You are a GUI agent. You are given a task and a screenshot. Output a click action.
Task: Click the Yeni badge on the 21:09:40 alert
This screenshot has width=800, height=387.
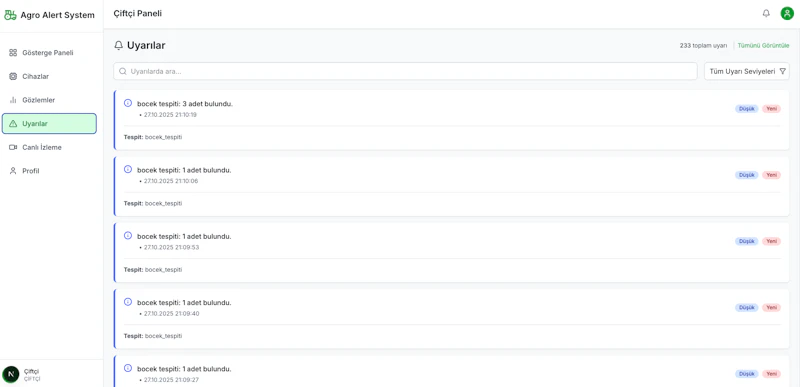771,307
